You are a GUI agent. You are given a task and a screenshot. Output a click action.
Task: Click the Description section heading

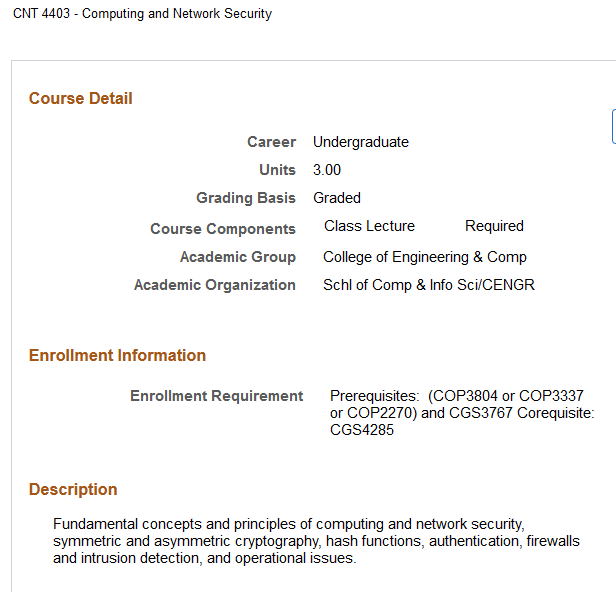(73, 489)
